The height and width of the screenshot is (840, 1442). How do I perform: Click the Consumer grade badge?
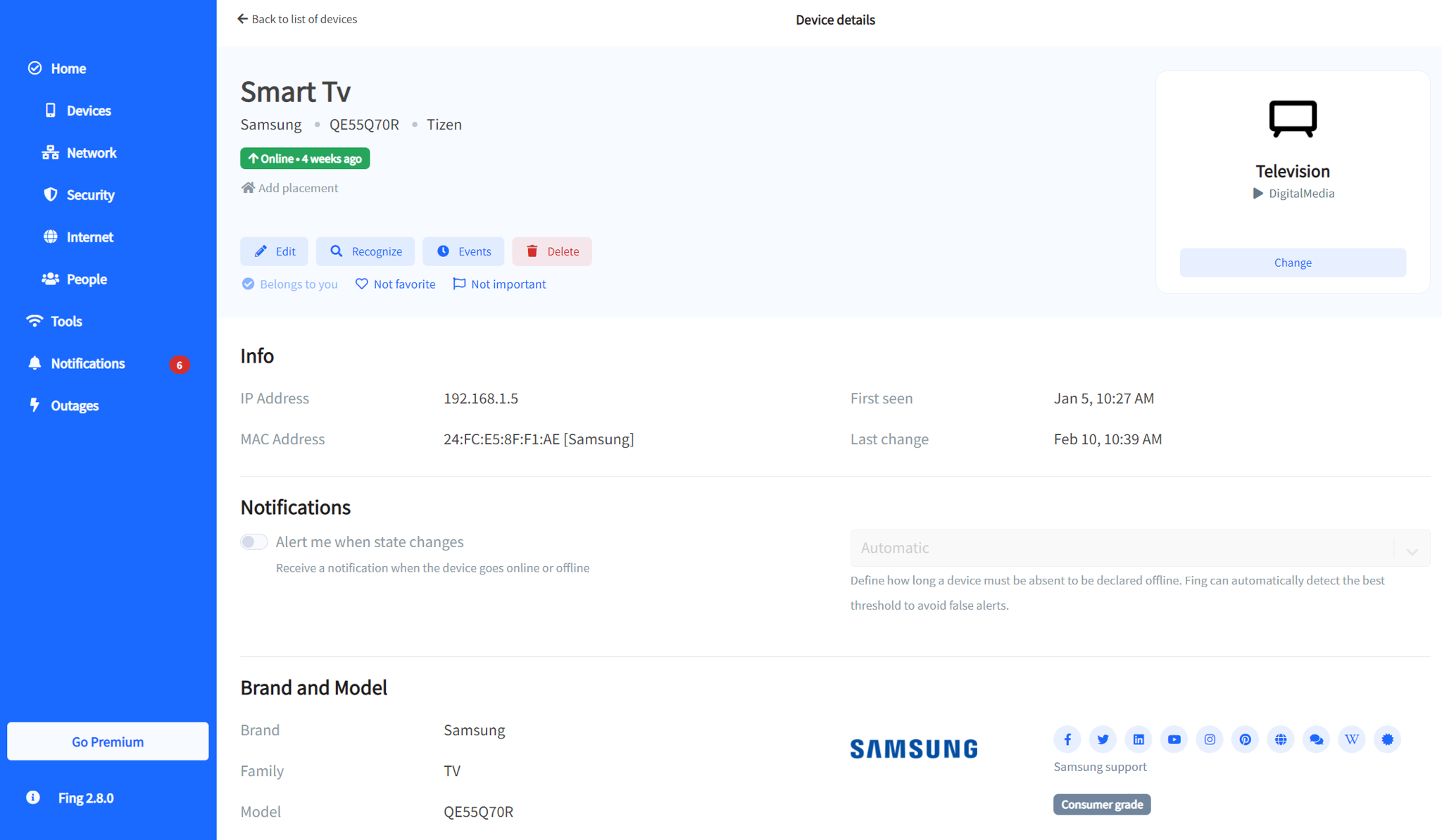1102,804
